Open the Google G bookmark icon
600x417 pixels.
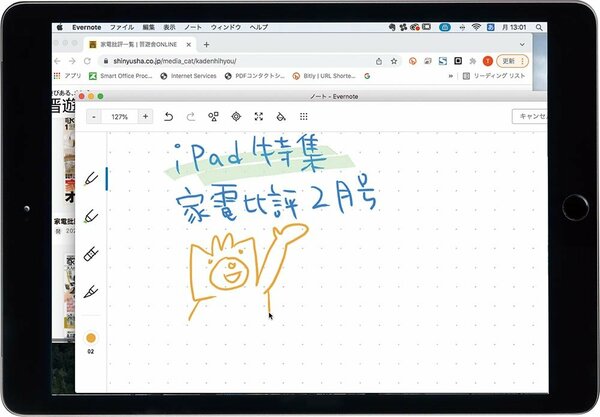pos(367,76)
